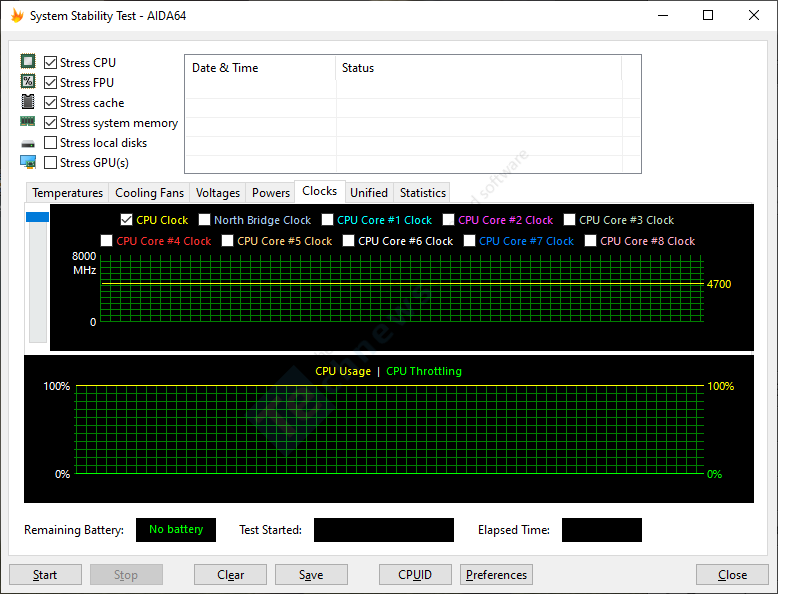This screenshot has height=594, width=808.
Task: Click the monitor icon beside Stress GPU(s)
Action: [x=28, y=162]
